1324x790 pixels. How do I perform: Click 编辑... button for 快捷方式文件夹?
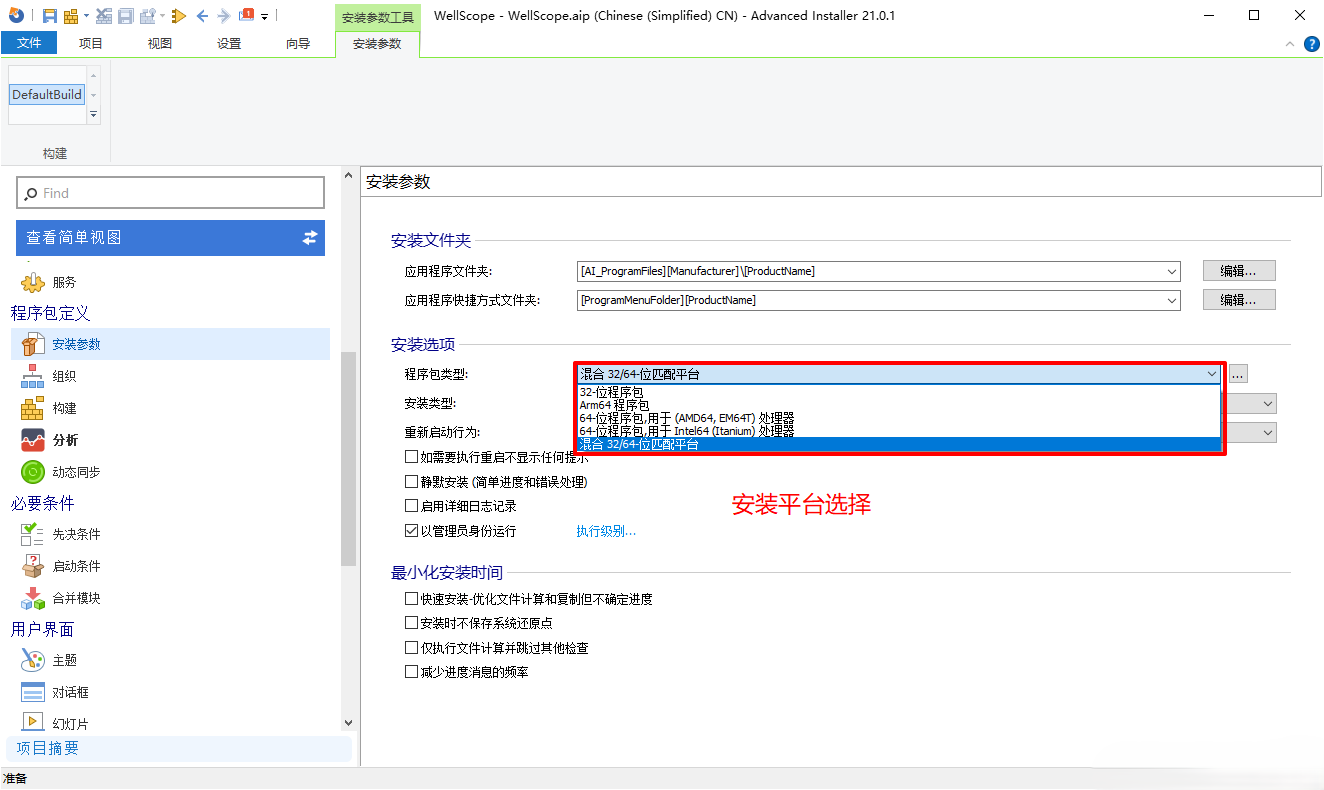click(x=1238, y=300)
